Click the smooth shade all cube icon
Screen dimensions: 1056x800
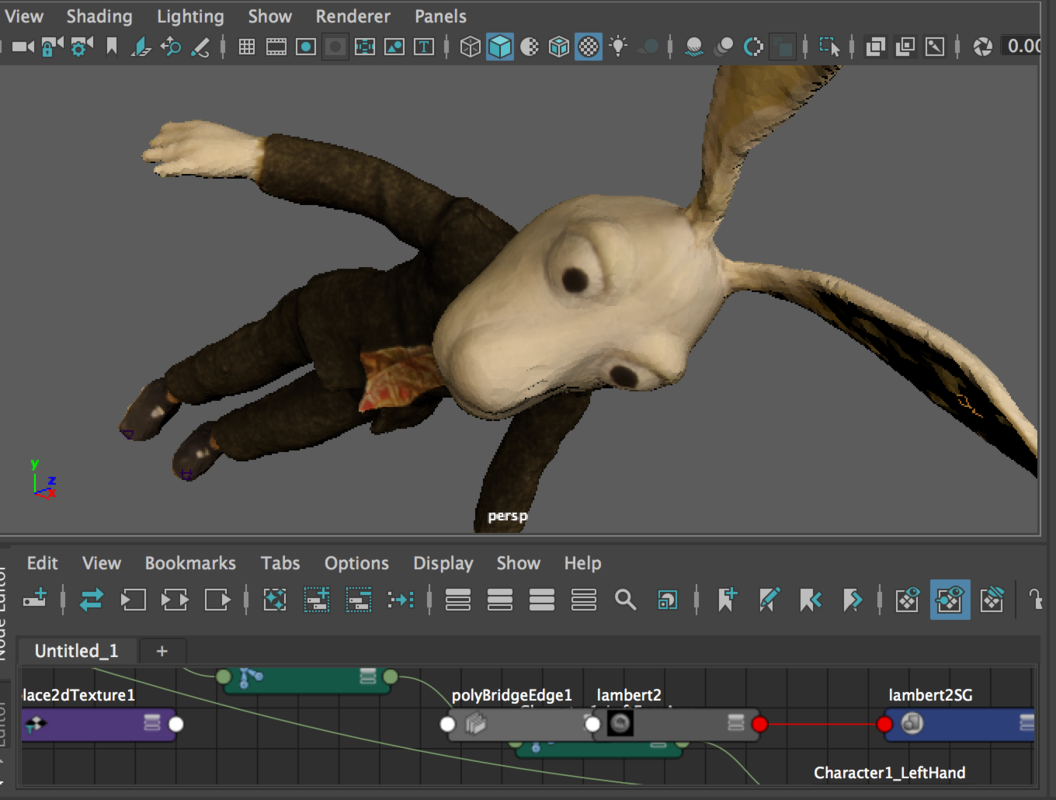tap(500, 47)
